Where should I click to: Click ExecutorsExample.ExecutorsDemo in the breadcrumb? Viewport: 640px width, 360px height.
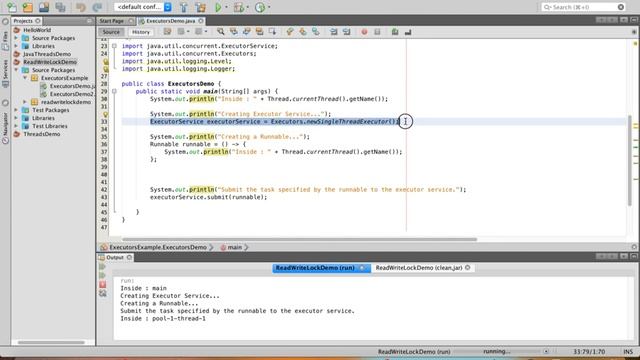(158, 247)
